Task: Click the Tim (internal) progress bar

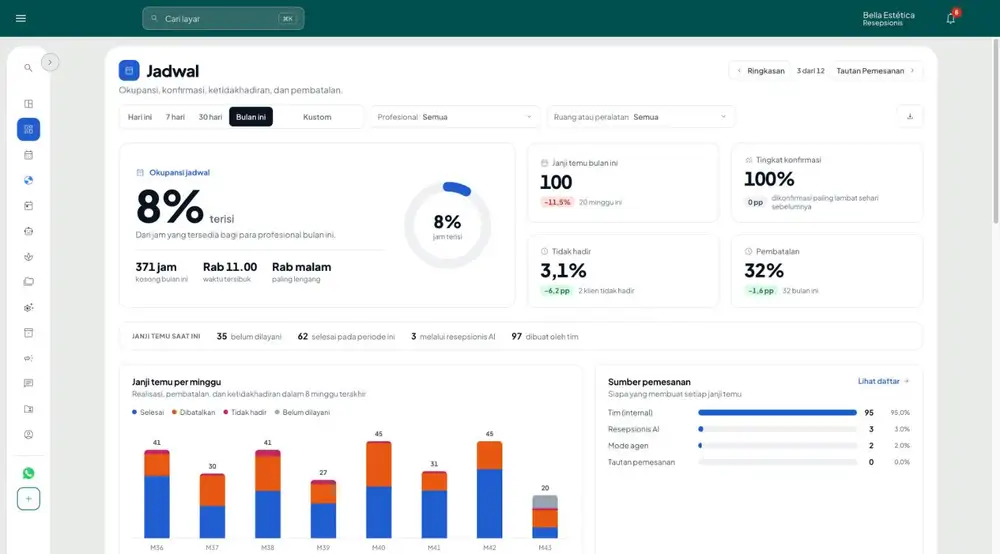Action: pos(777,412)
